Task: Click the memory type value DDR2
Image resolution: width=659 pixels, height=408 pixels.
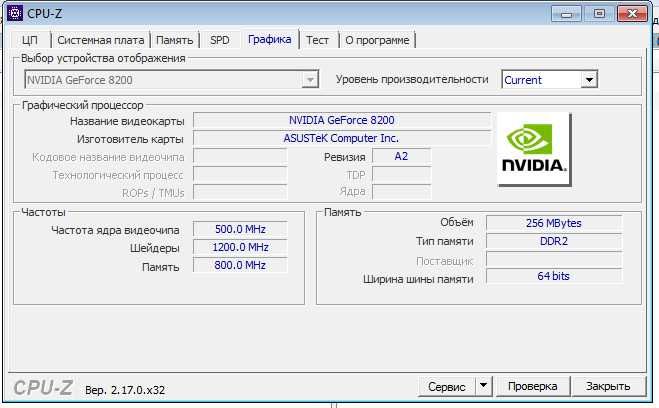Action: click(x=554, y=241)
